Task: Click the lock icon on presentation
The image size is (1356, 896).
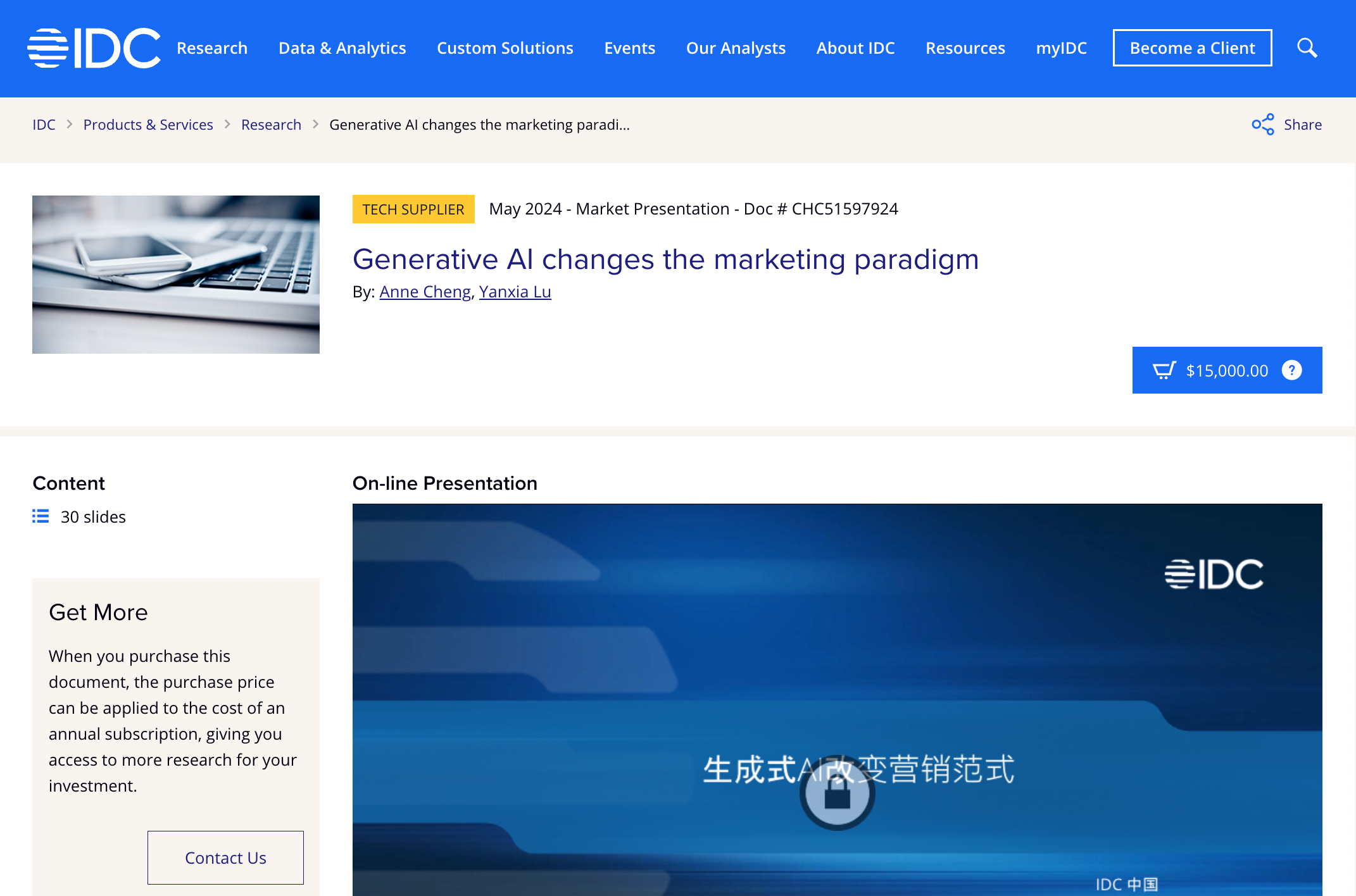Action: click(837, 793)
